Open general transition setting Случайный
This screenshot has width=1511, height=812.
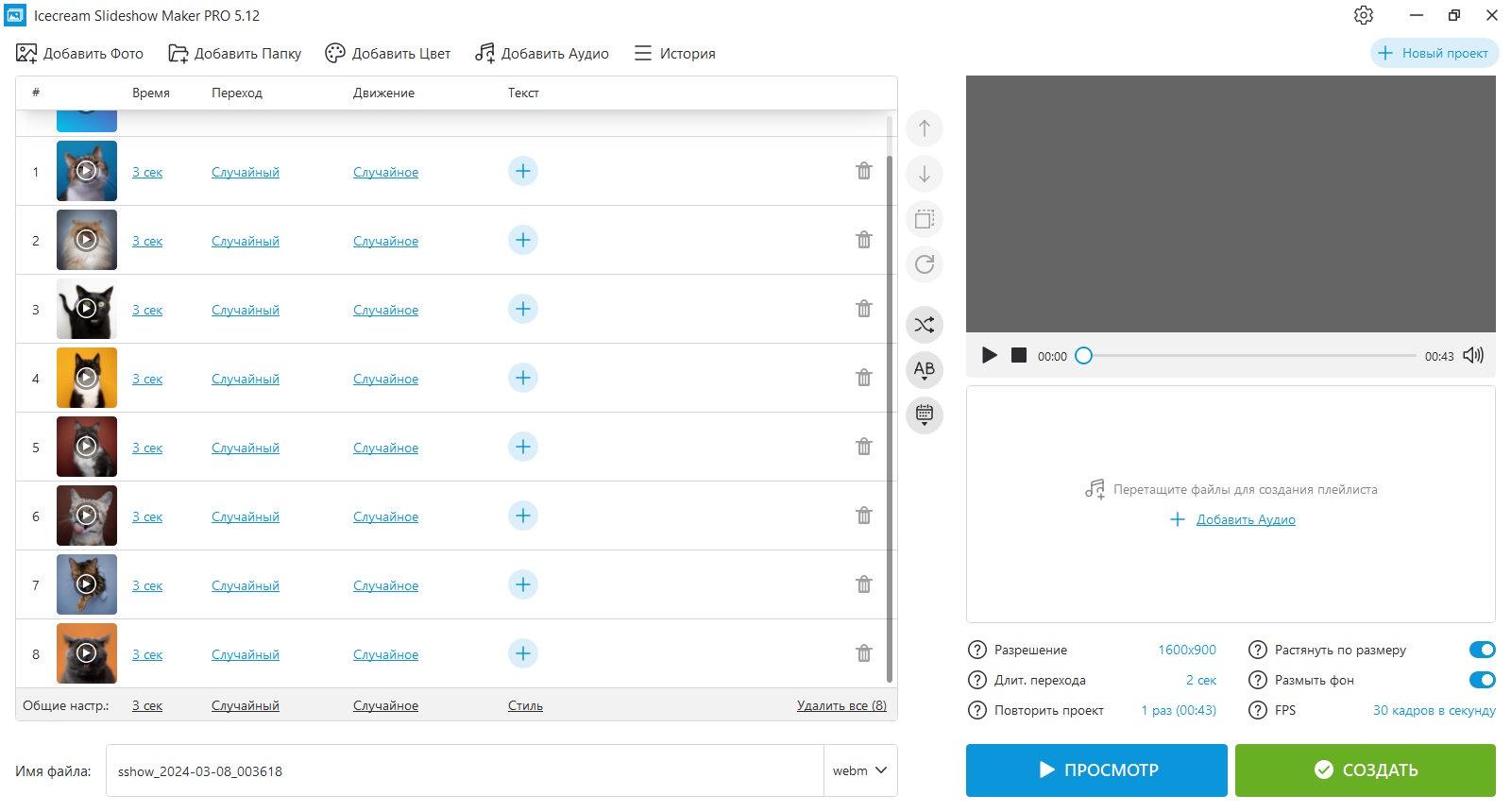(246, 705)
